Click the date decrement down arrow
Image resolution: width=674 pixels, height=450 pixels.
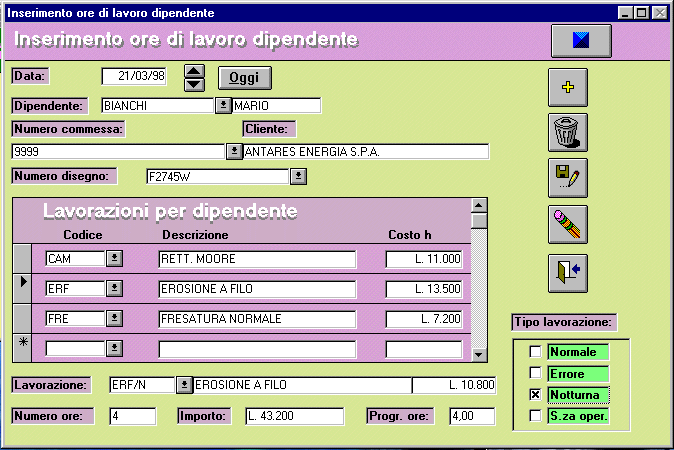[195, 84]
